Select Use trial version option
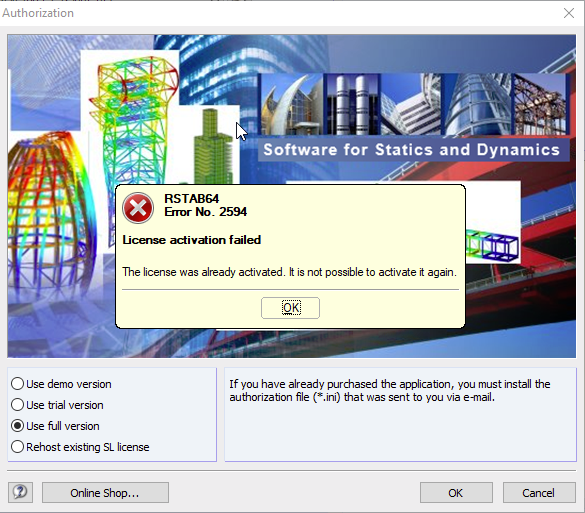Viewport: 585px width, 513px height. [x=57, y=405]
